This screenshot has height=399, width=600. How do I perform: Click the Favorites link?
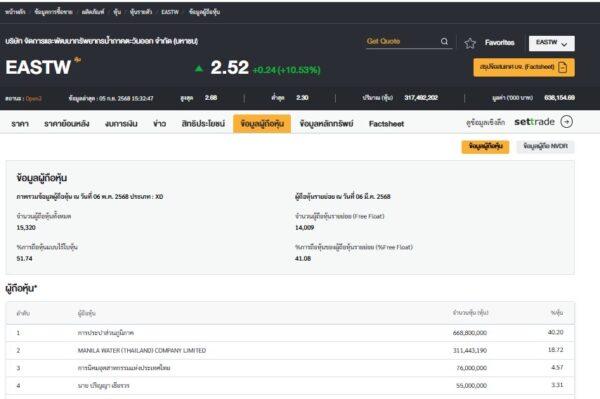pyautogui.click(x=499, y=42)
